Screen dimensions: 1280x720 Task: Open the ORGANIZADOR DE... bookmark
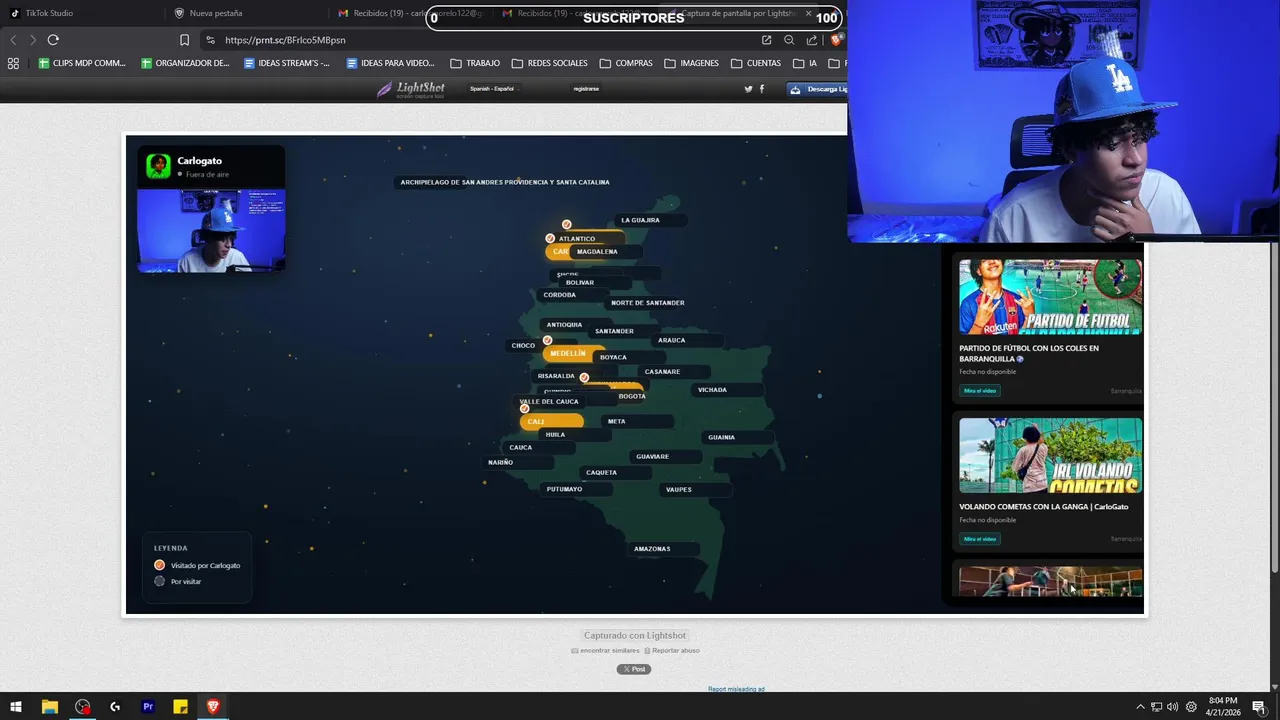pos(185,63)
